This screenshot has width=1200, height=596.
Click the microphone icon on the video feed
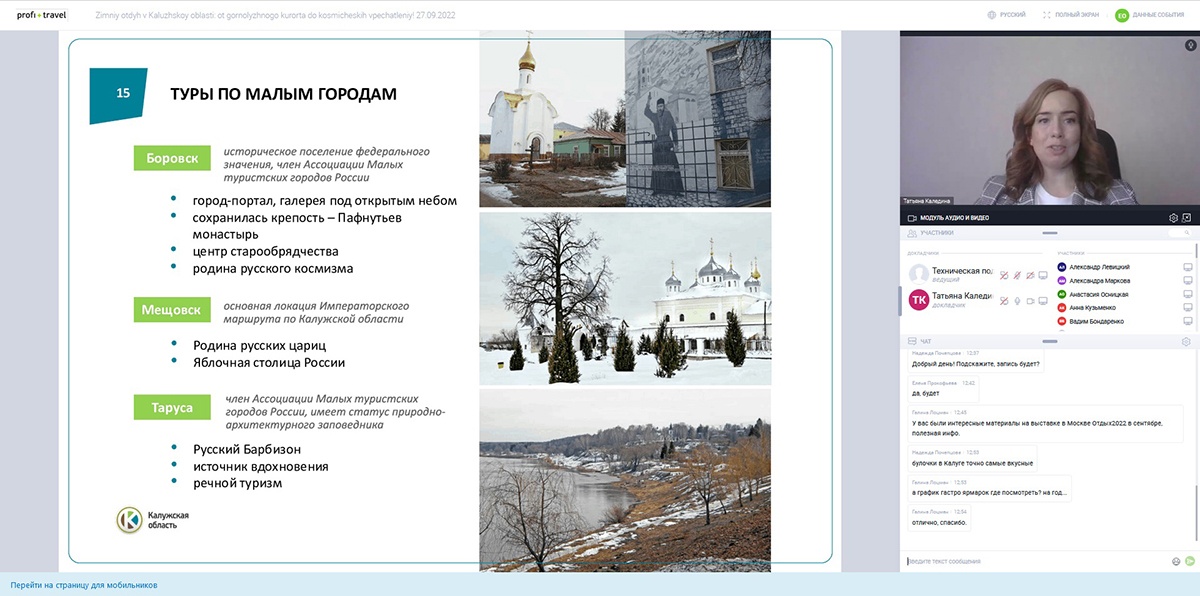click(x=1190, y=45)
